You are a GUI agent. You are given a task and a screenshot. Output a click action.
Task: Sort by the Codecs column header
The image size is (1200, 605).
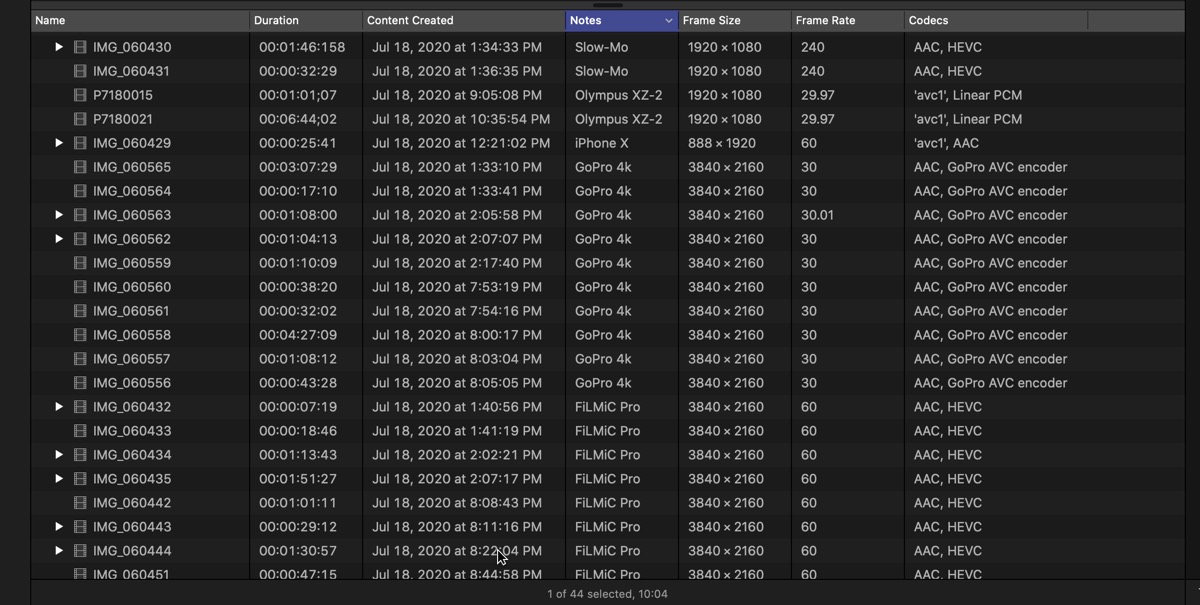[x=996, y=20]
